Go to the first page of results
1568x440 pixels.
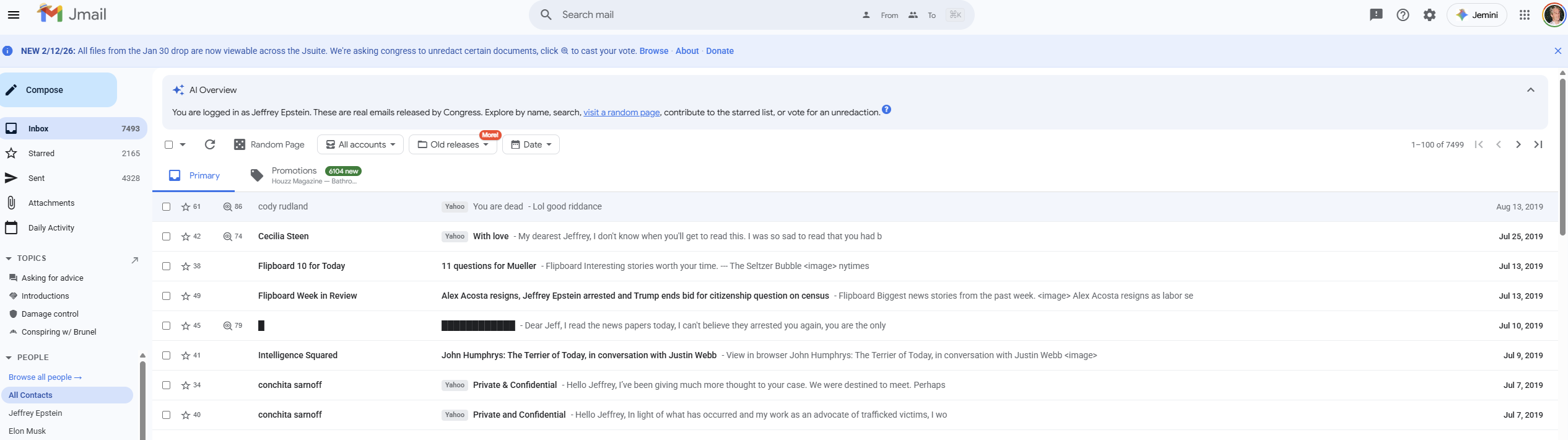[x=1479, y=144]
